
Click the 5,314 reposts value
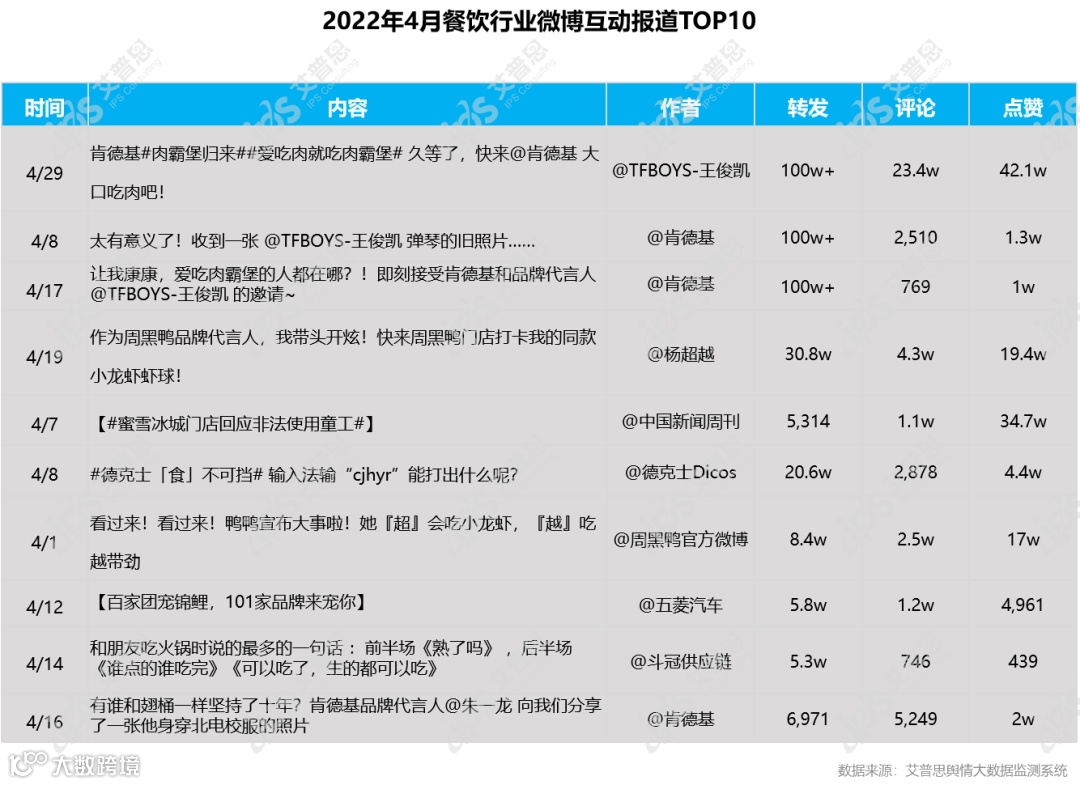click(808, 421)
